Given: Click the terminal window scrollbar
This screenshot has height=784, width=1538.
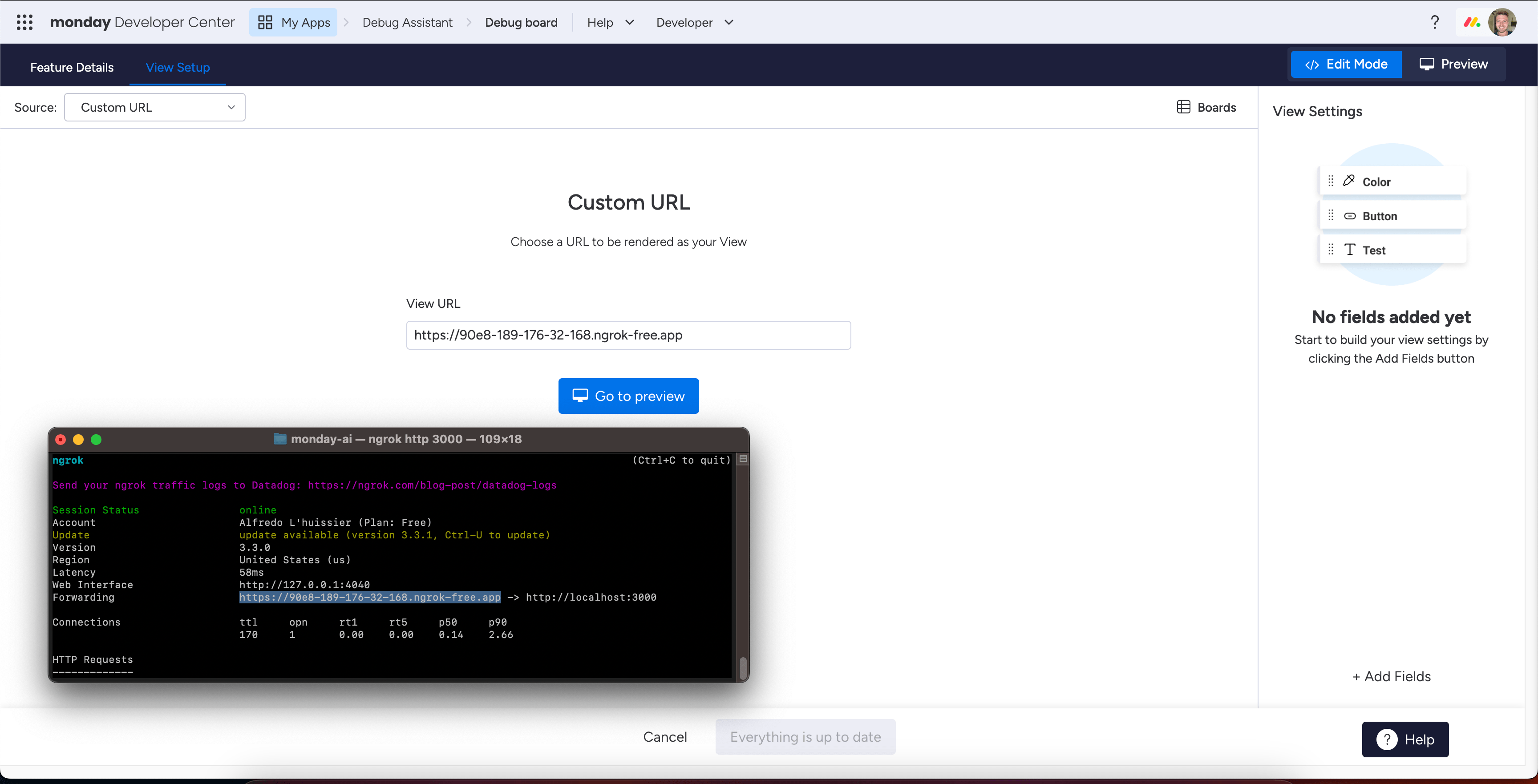Looking at the screenshot, I should point(743,668).
